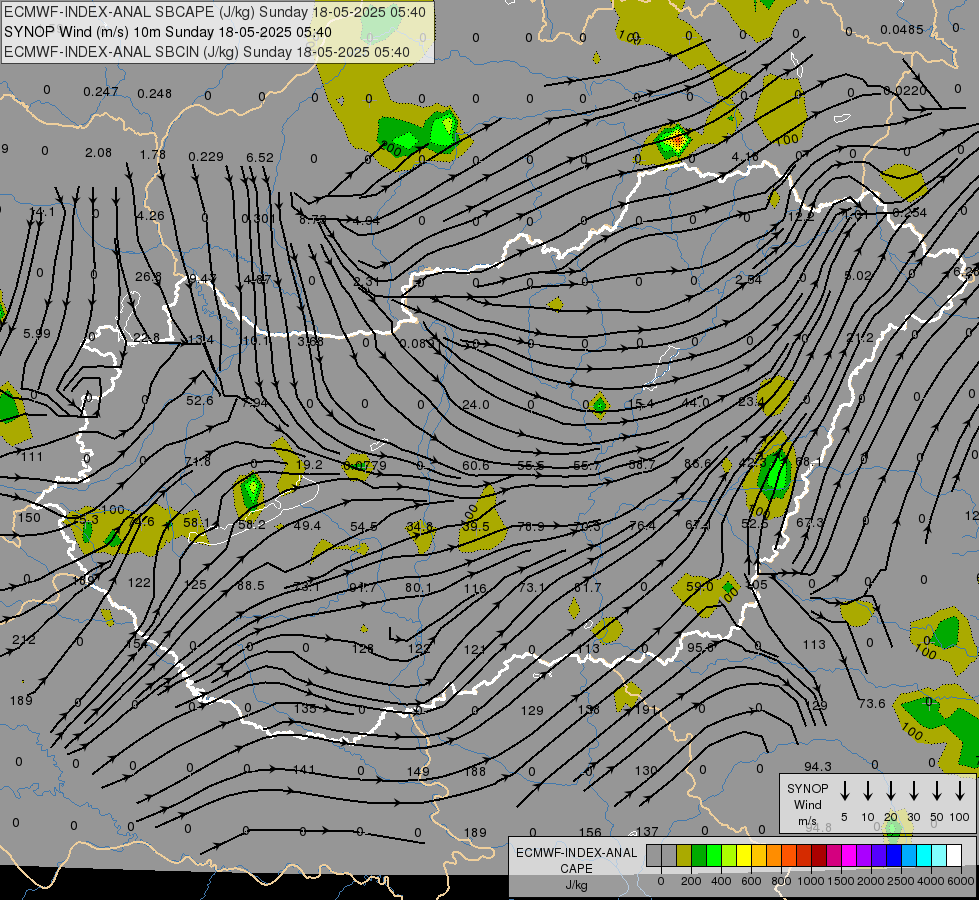Click the 5.02 value on the map

857,275
